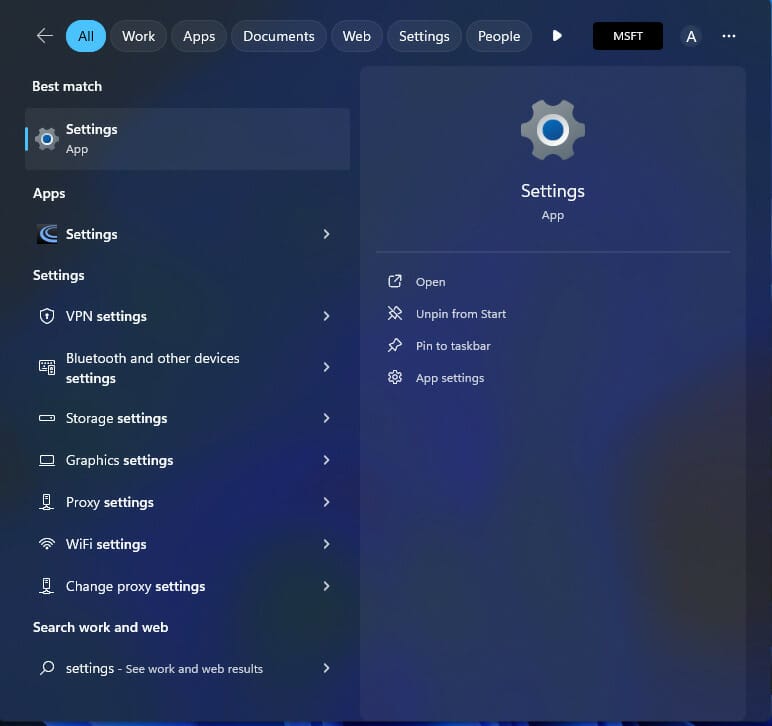Open the three-dot options menu

[729, 36]
